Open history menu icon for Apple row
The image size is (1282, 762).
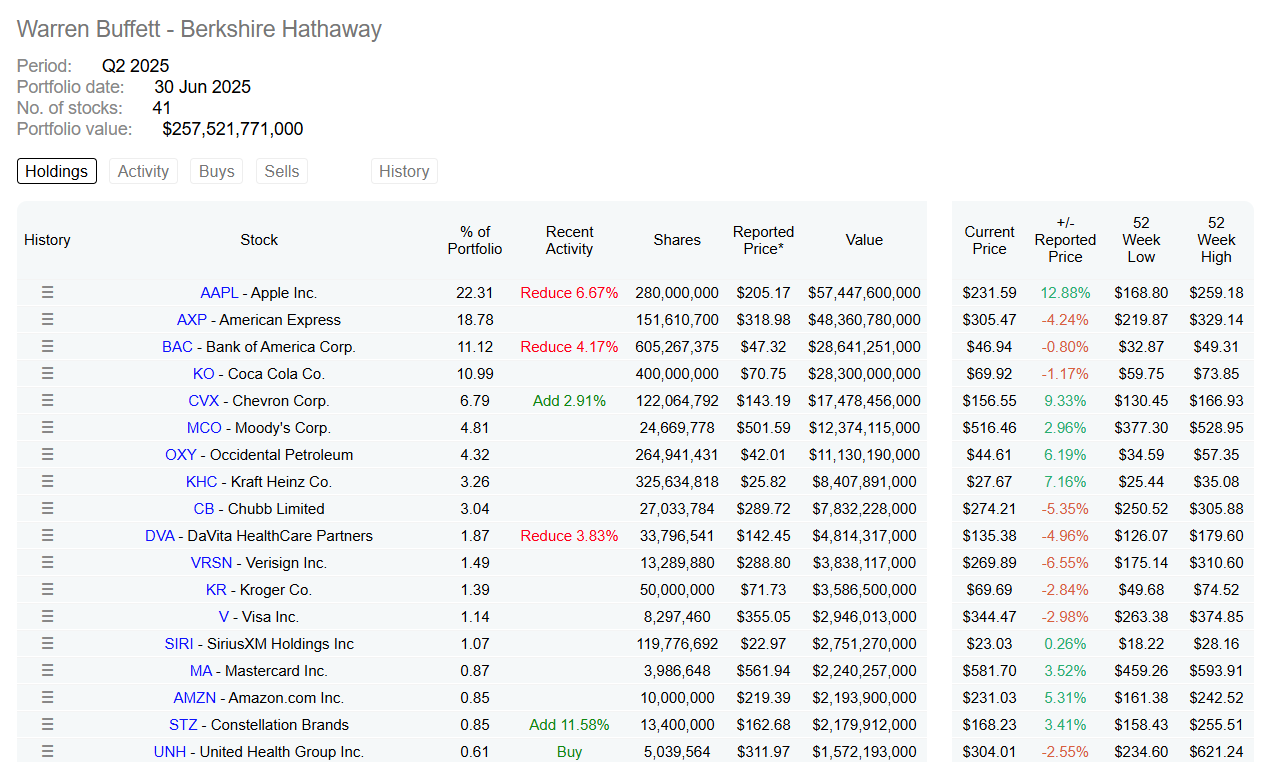47,293
